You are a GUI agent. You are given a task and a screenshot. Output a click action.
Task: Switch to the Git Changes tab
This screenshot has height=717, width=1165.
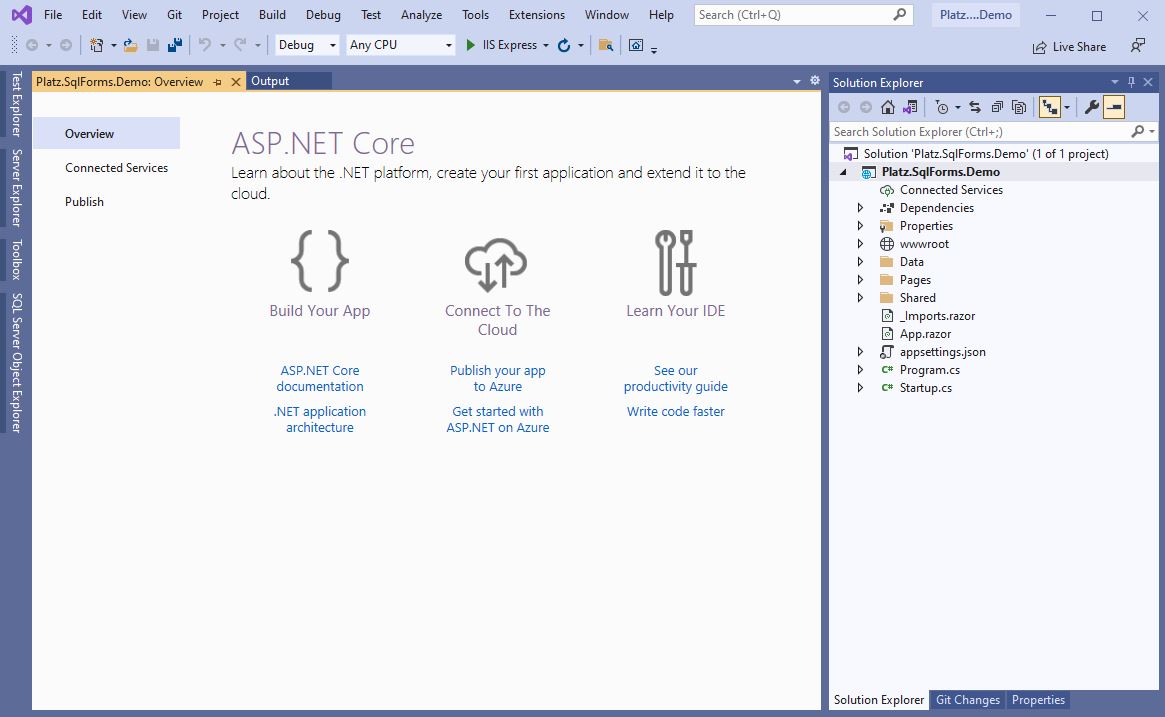(x=967, y=700)
